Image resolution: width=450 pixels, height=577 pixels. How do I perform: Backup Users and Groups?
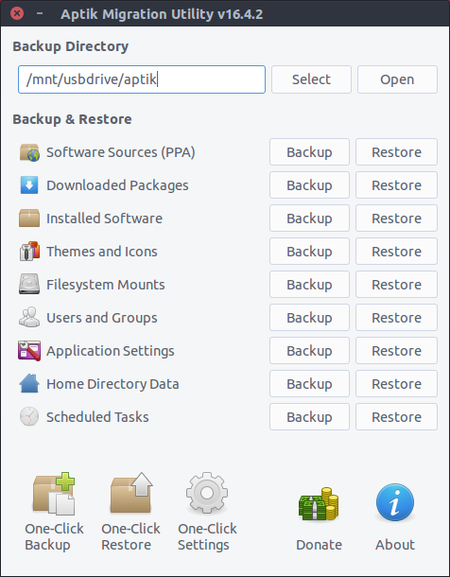[x=309, y=318]
